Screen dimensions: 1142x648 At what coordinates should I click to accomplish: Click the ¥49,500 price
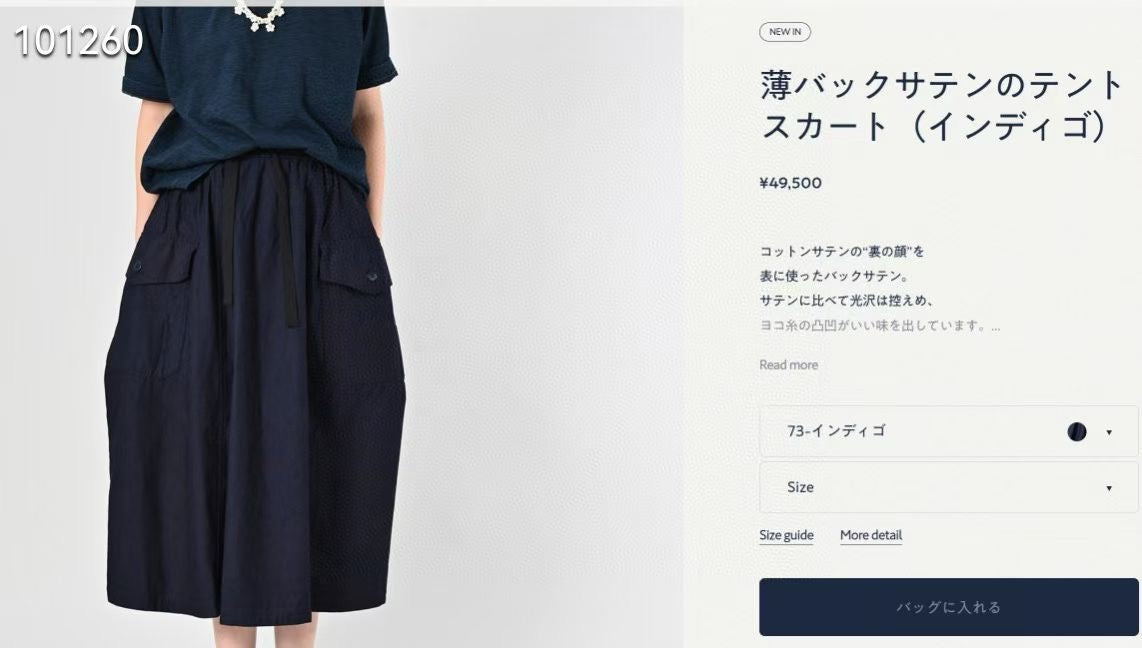[790, 183]
